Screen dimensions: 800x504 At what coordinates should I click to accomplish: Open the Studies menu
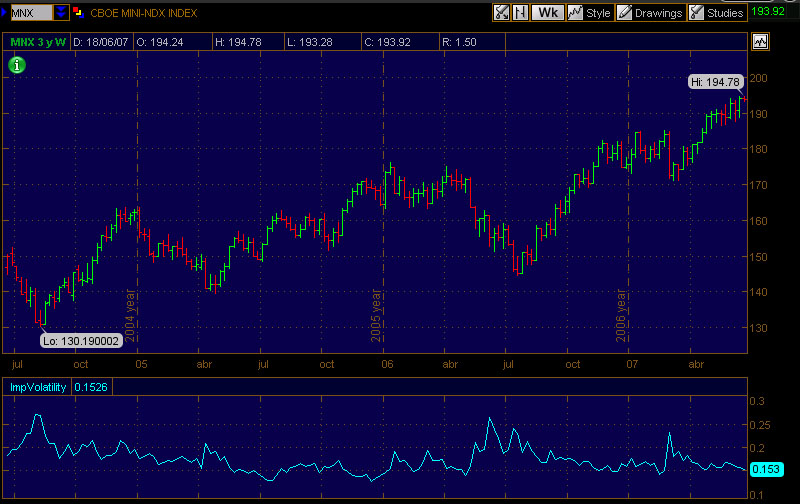pos(716,13)
